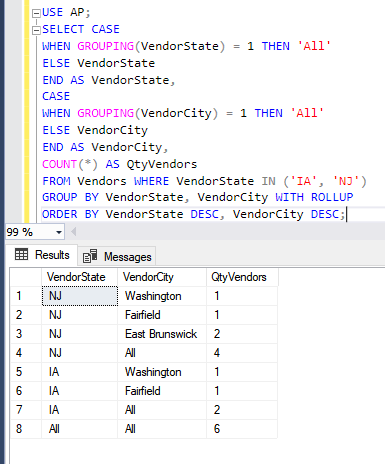Select row header number 3
Image resolution: width=385 pixels, height=464 pixels.
click(26, 334)
